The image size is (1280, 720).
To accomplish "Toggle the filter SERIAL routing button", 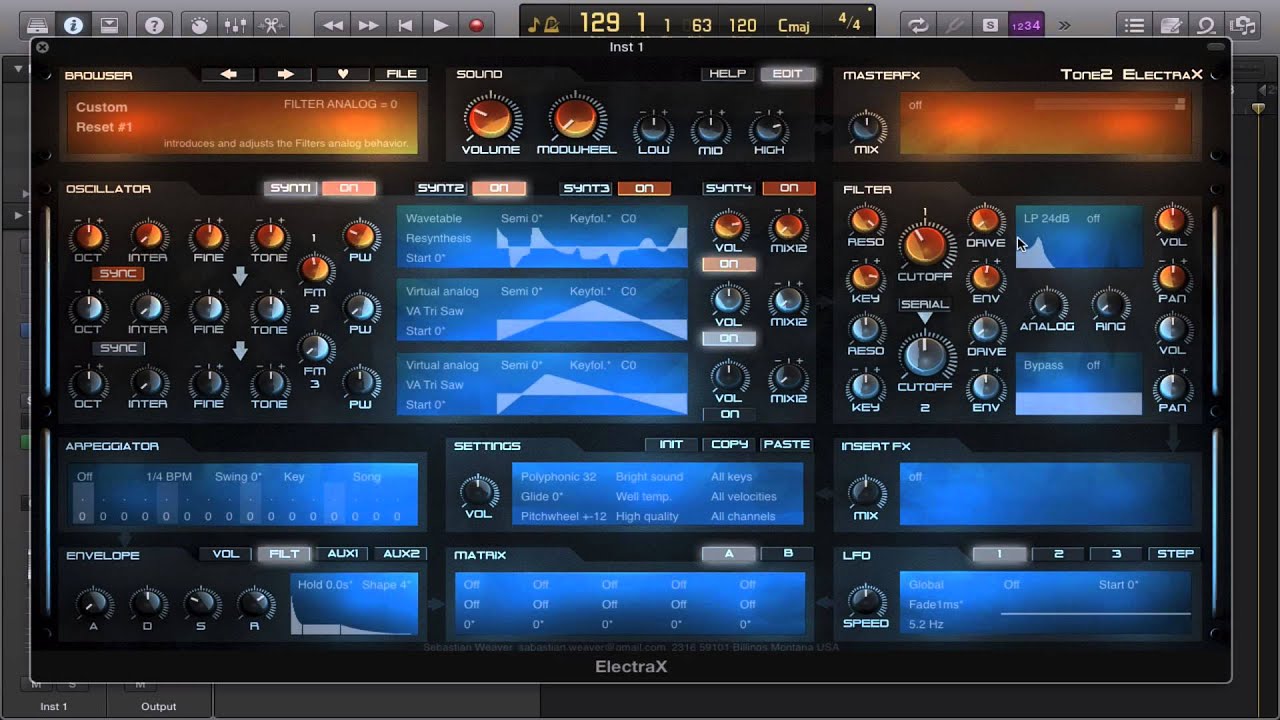I will (x=925, y=304).
